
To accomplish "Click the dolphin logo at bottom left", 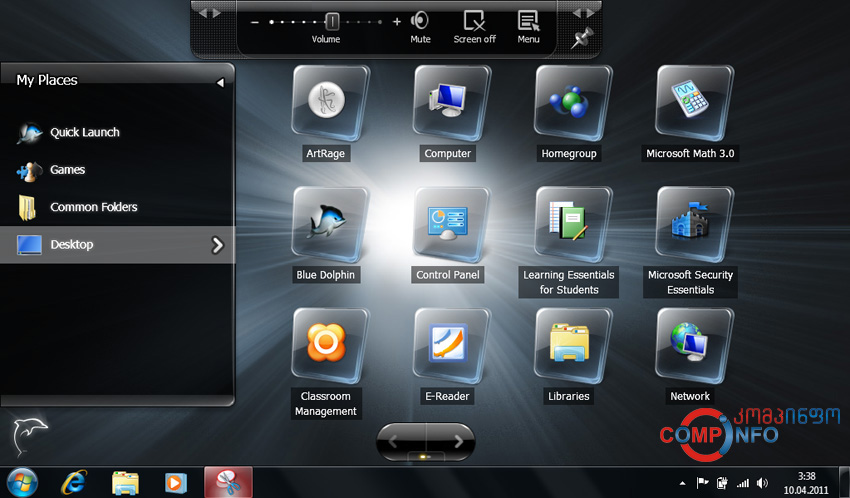I will pyautogui.click(x=30, y=436).
